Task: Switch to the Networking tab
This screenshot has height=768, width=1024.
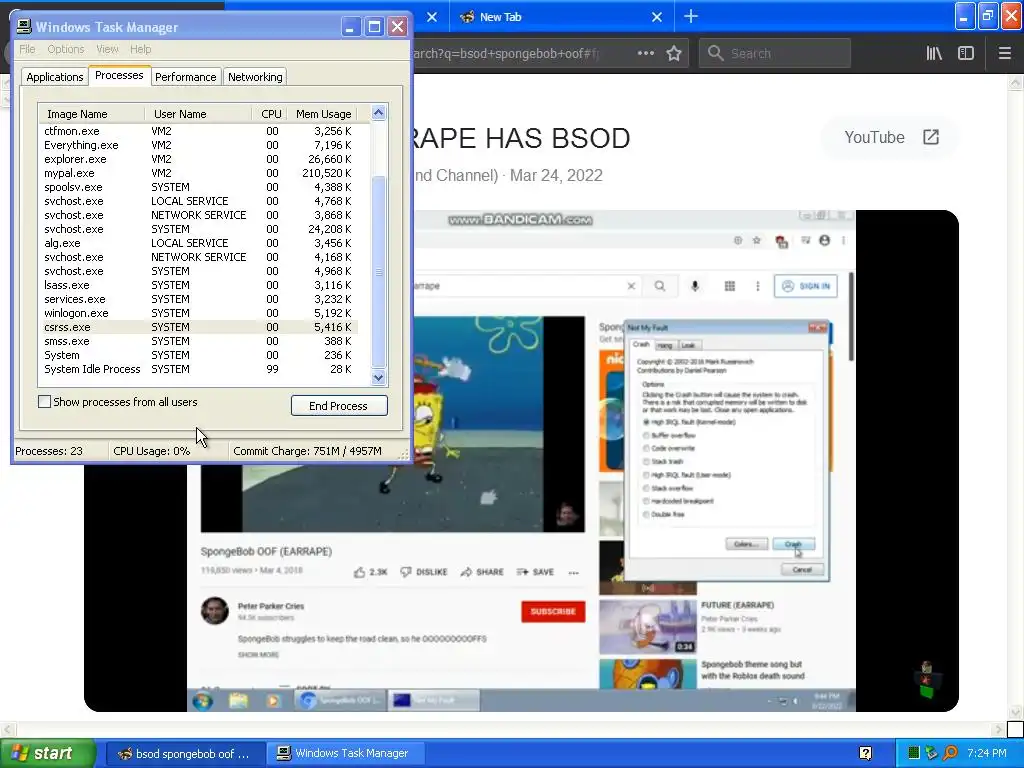Action: pyautogui.click(x=255, y=77)
